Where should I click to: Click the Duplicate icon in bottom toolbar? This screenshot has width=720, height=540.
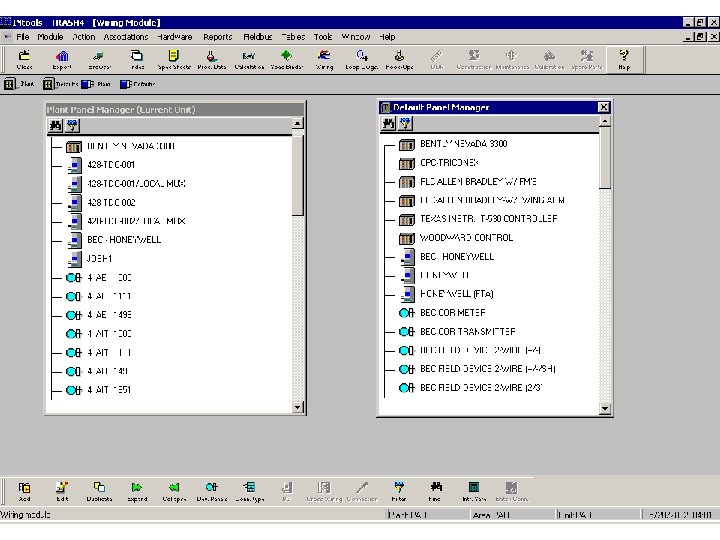point(99,490)
